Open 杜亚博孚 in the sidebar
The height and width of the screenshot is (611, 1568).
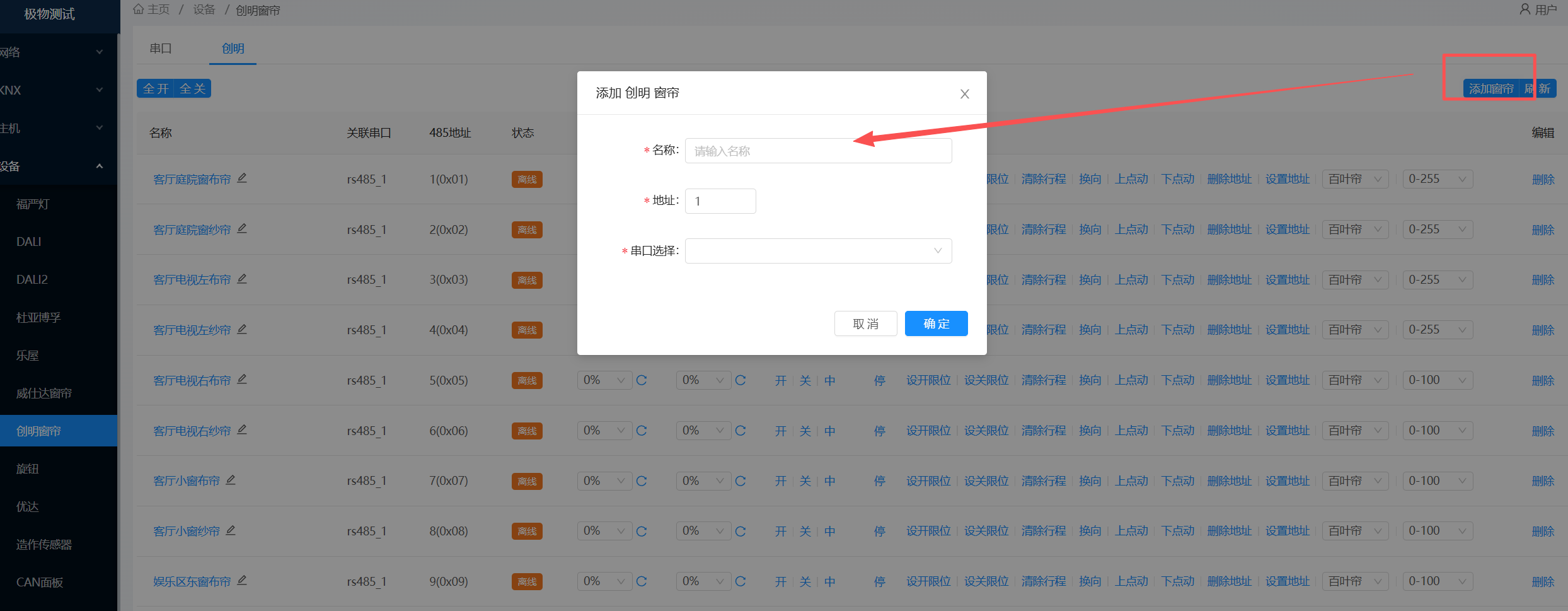tap(59, 317)
